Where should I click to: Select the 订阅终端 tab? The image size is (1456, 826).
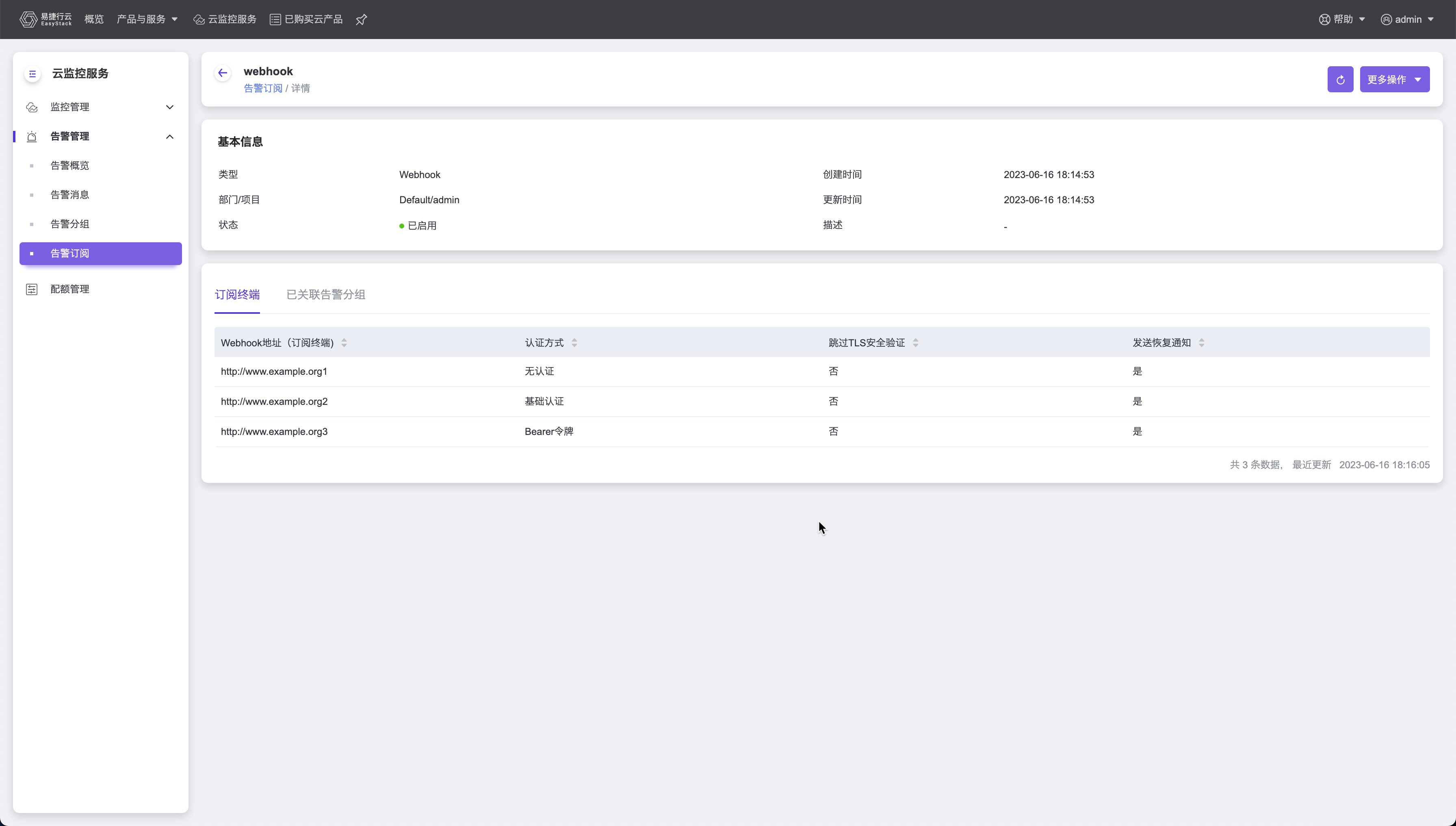pos(237,294)
